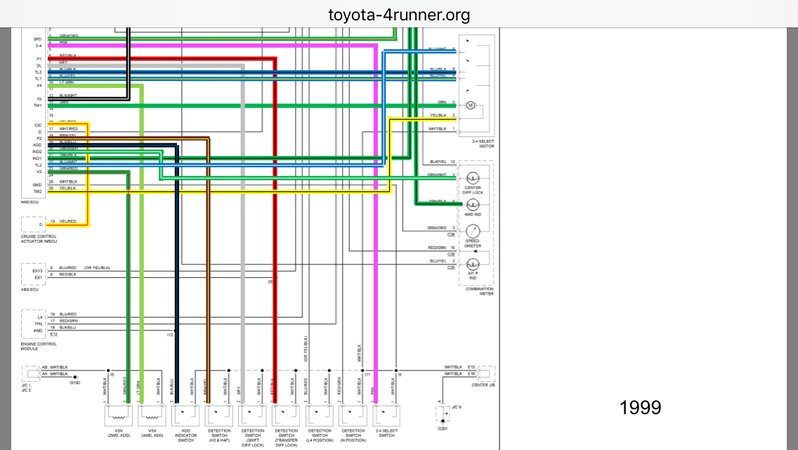Click the ENGINE CONTROL MODULE connector box
This screenshot has width=798, height=450.
[x=33, y=324]
